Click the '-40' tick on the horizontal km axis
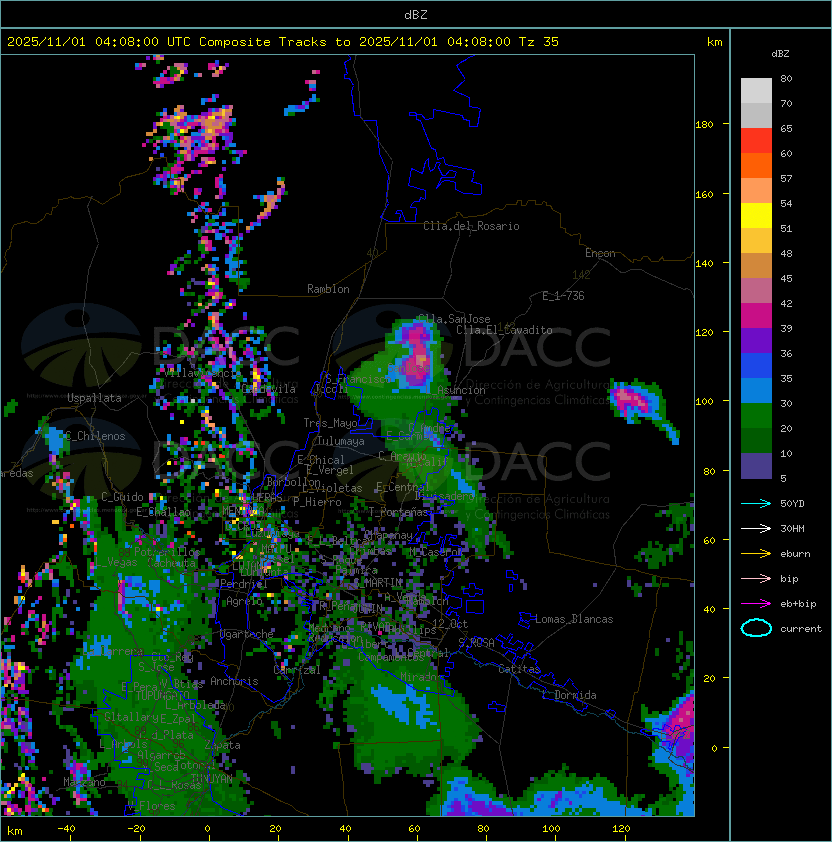Screen dimensions: 832x842 pyautogui.click(x=67, y=829)
